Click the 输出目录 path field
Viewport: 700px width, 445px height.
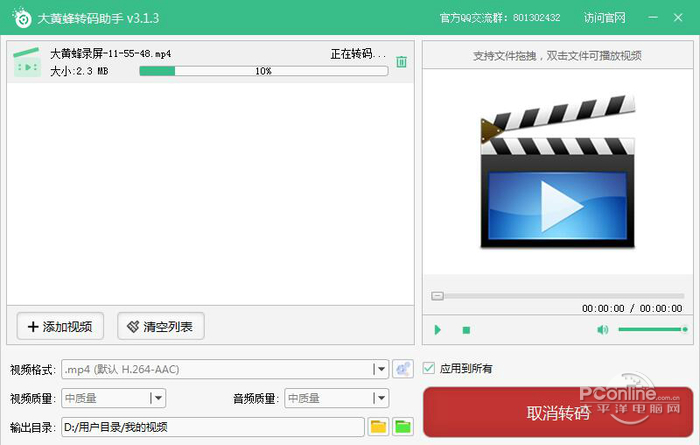pyautogui.click(x=212, y=427)
